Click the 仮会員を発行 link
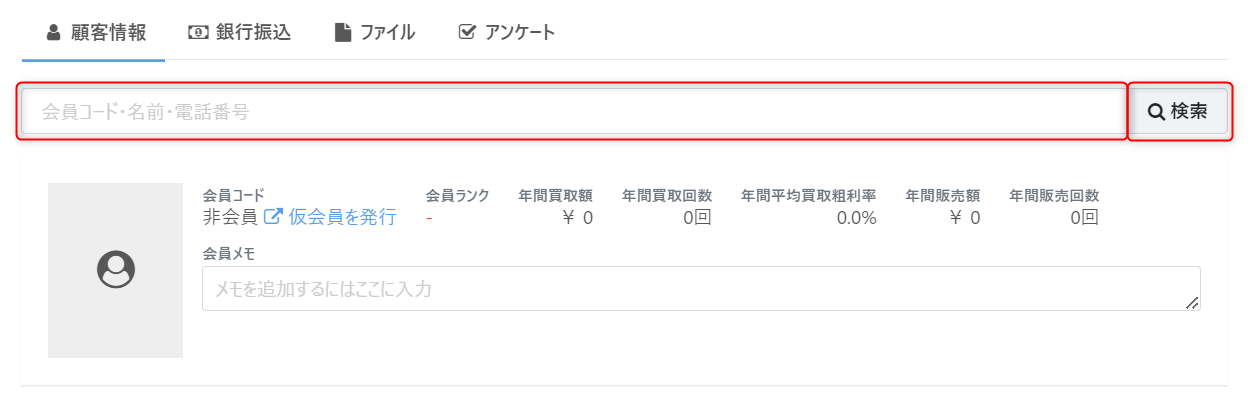1251x413 pixels. click(342, 217)
